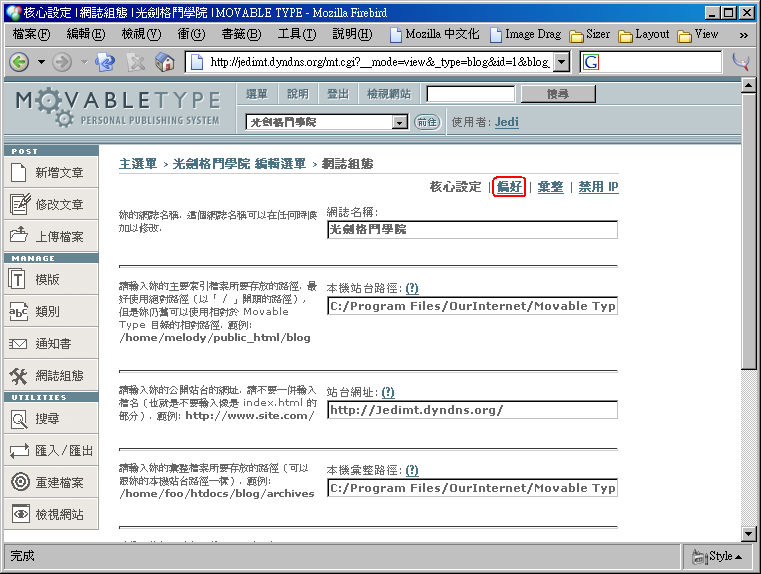761x574 pixels.
Task: Open 類別 categories sidebar item
Action: [51, 312]
